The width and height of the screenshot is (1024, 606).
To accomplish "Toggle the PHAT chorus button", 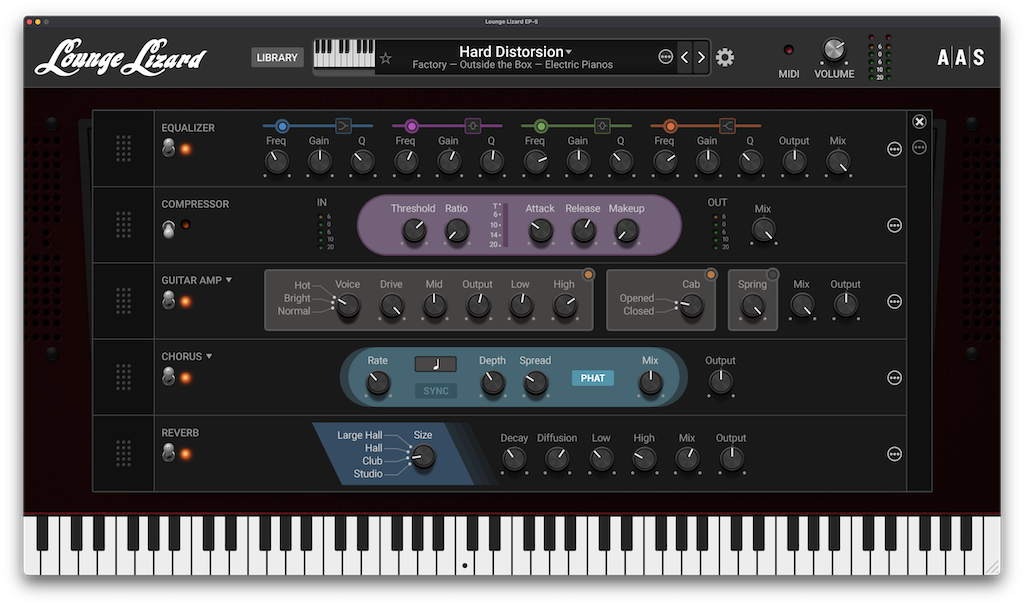I will [592, 378].
